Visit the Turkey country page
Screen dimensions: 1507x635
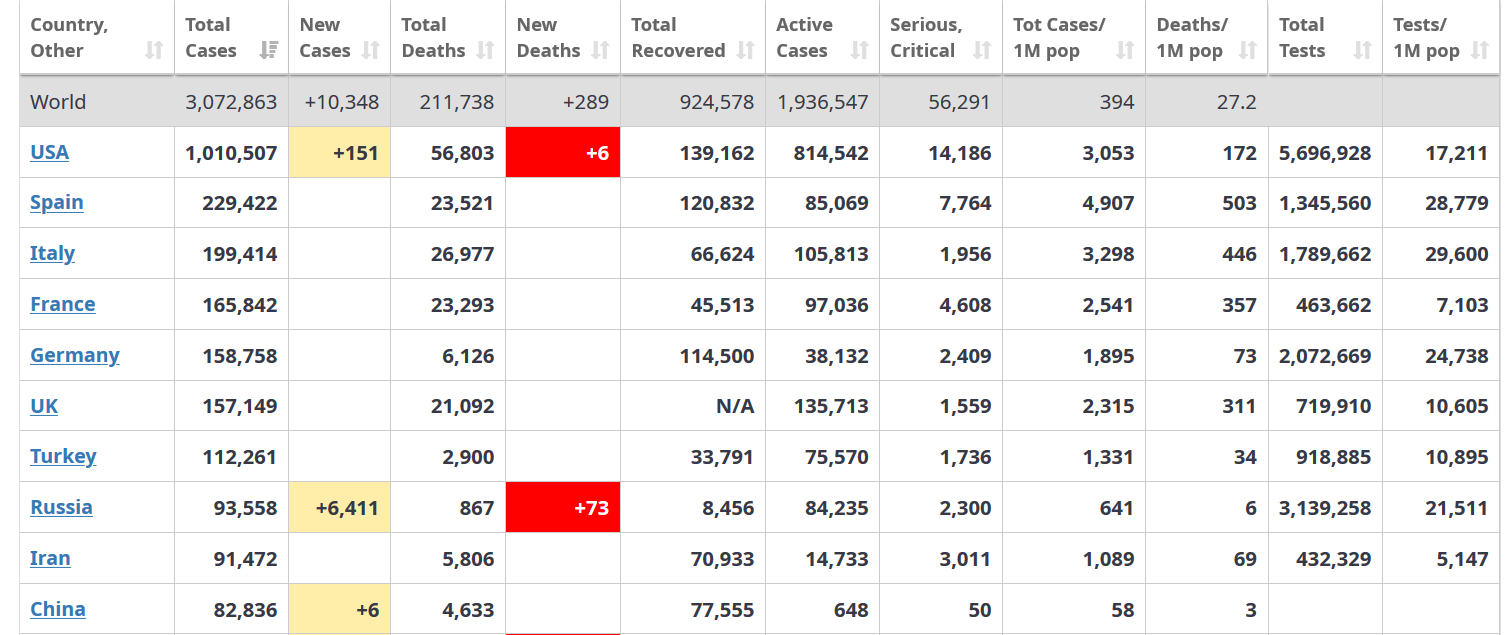click(63, 456)
